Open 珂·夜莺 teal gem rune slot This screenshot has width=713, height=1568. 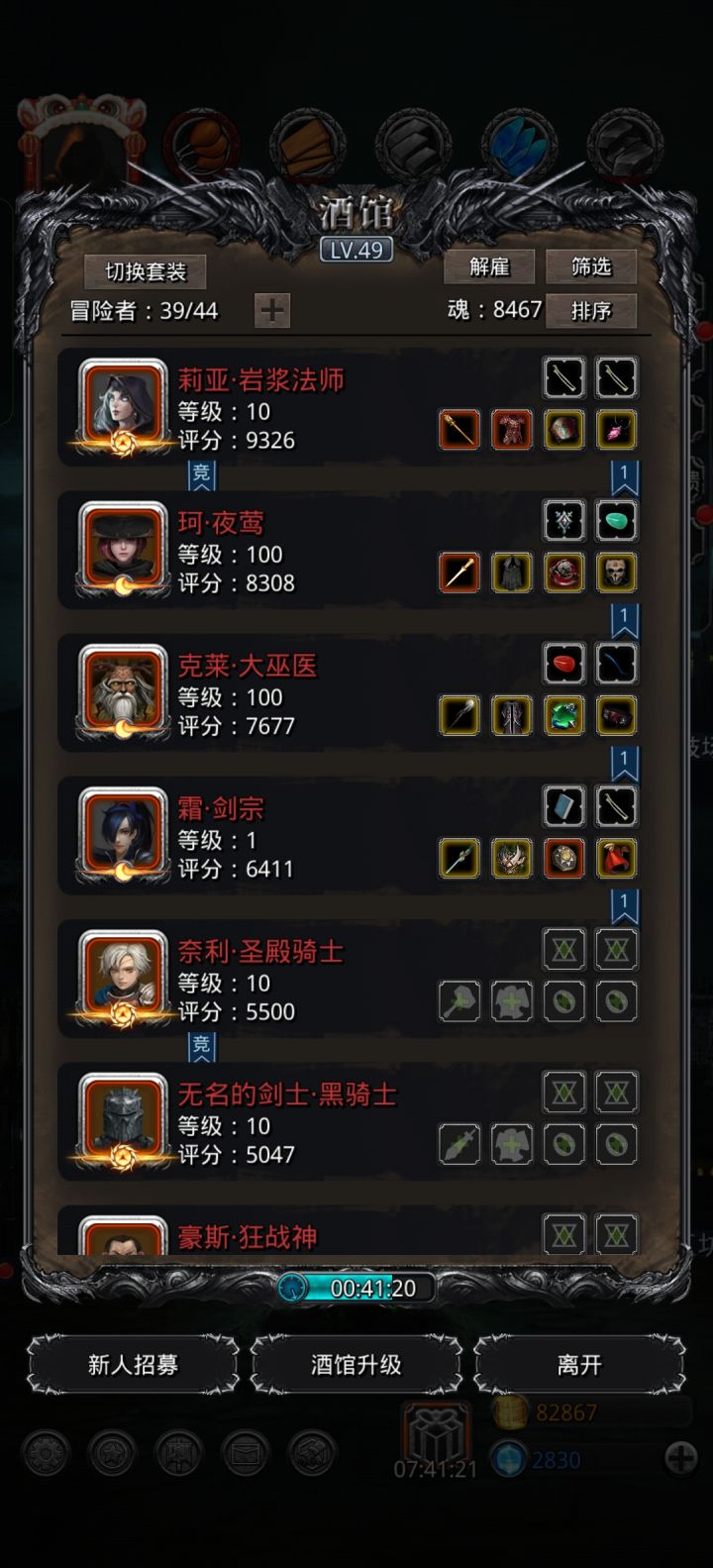616,521
